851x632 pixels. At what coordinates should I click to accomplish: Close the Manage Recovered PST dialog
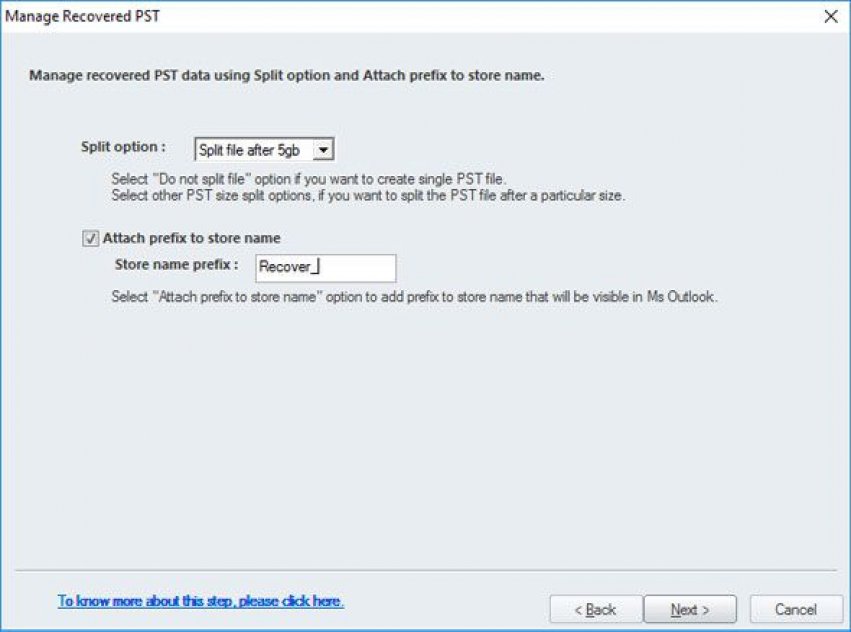(830, 16)
